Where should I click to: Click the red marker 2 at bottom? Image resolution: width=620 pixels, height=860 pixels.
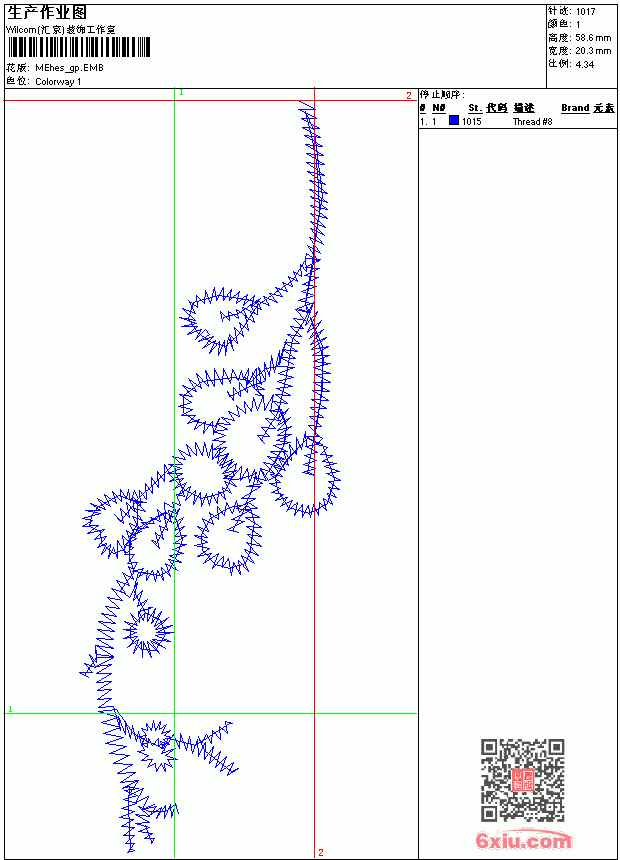[x=321, y=852]
